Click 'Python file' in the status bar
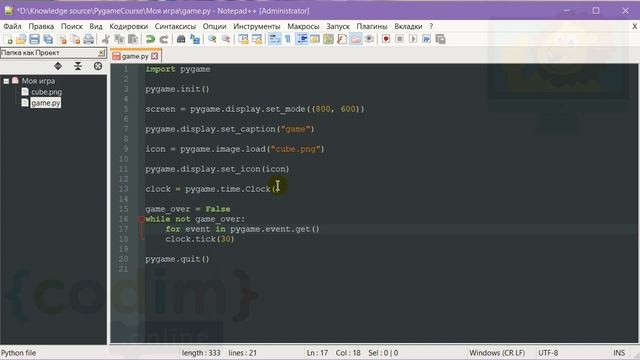 19,353
